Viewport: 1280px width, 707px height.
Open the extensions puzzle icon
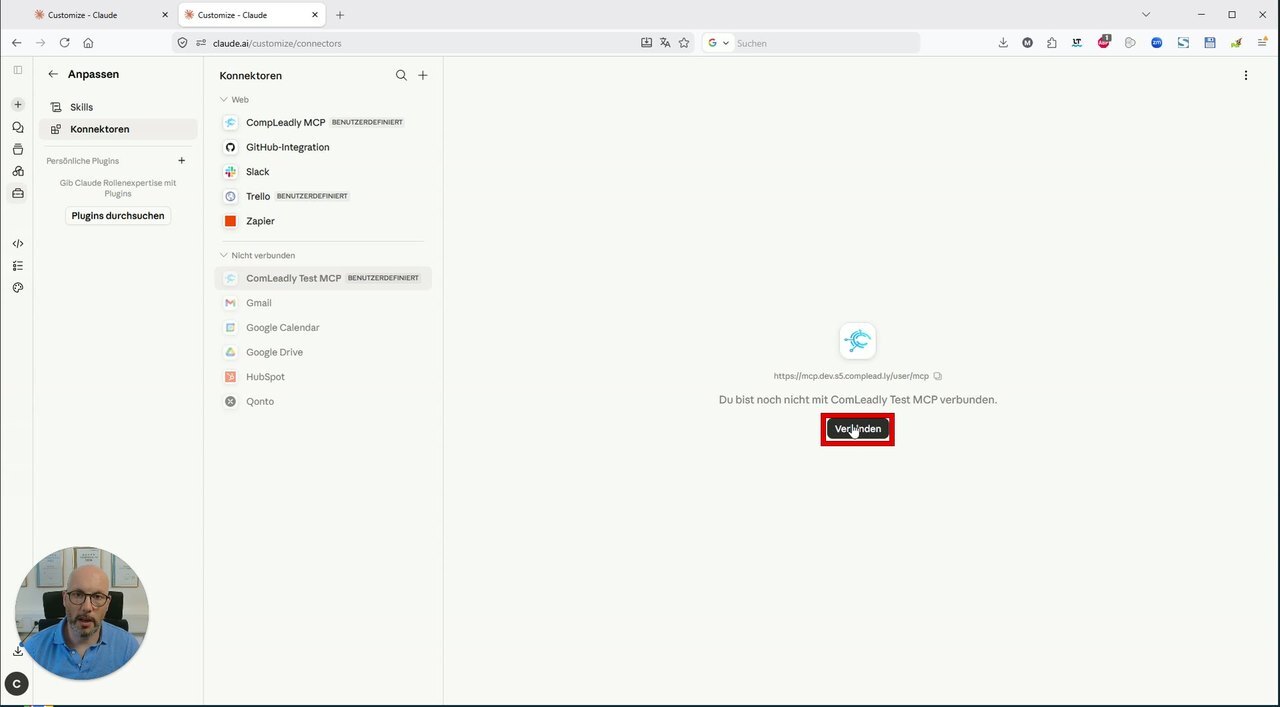pyautogui.click(x=1052, y=43)
